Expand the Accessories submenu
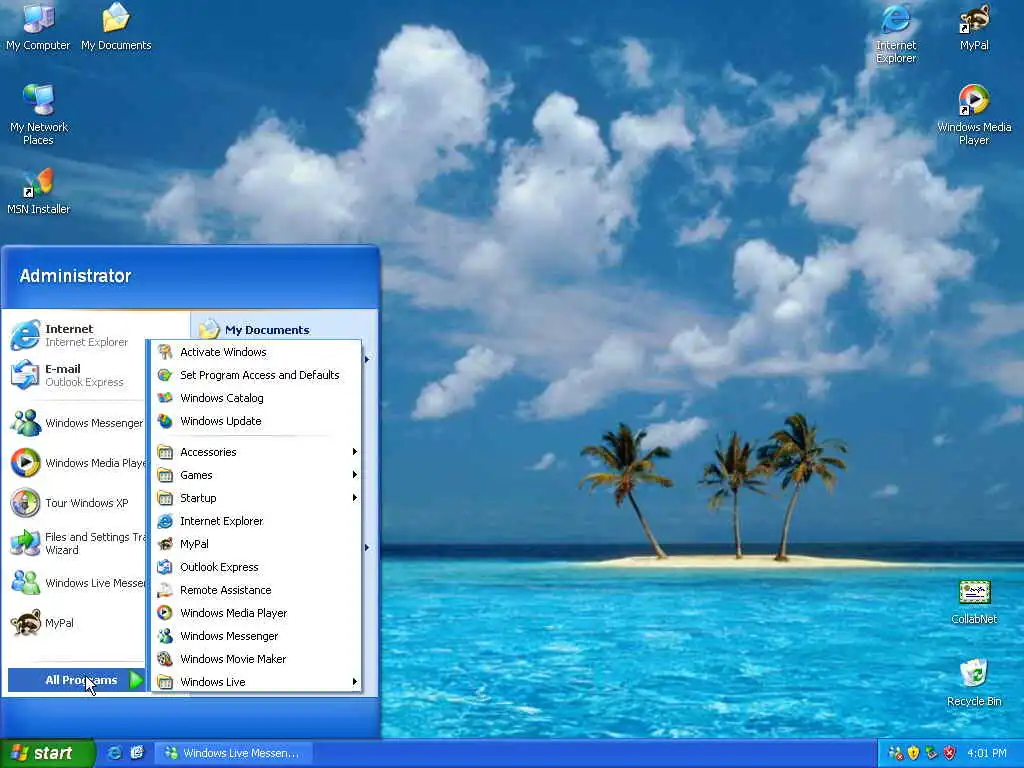The height and width of the screenshot is (768, 1024). (x=256, y=452)
